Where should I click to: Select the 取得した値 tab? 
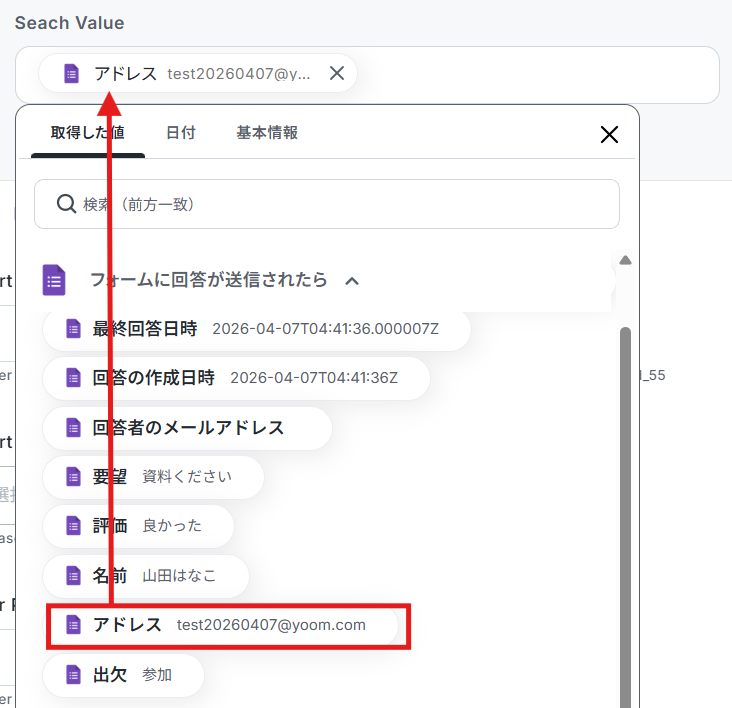[x=87, y=133]
